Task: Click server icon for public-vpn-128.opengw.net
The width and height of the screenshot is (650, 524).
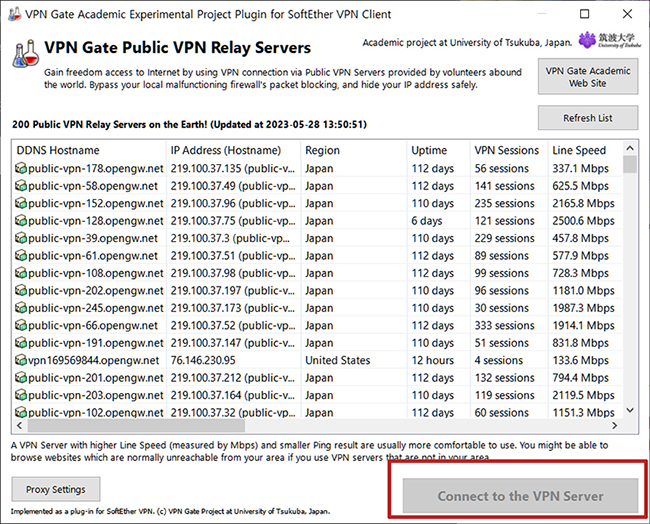Action: (x=21, y=221)
